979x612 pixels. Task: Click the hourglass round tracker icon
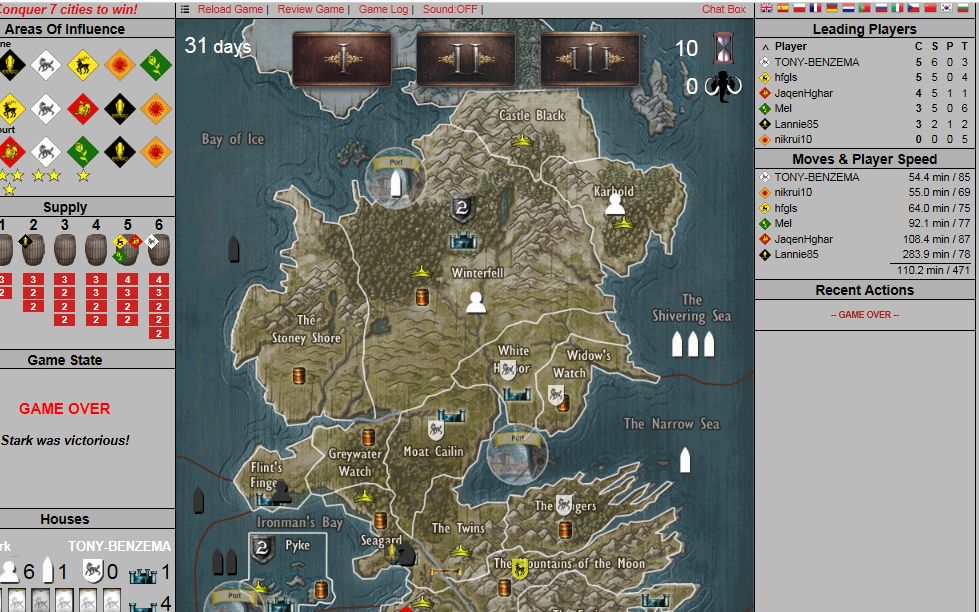[x=724, y=47]
